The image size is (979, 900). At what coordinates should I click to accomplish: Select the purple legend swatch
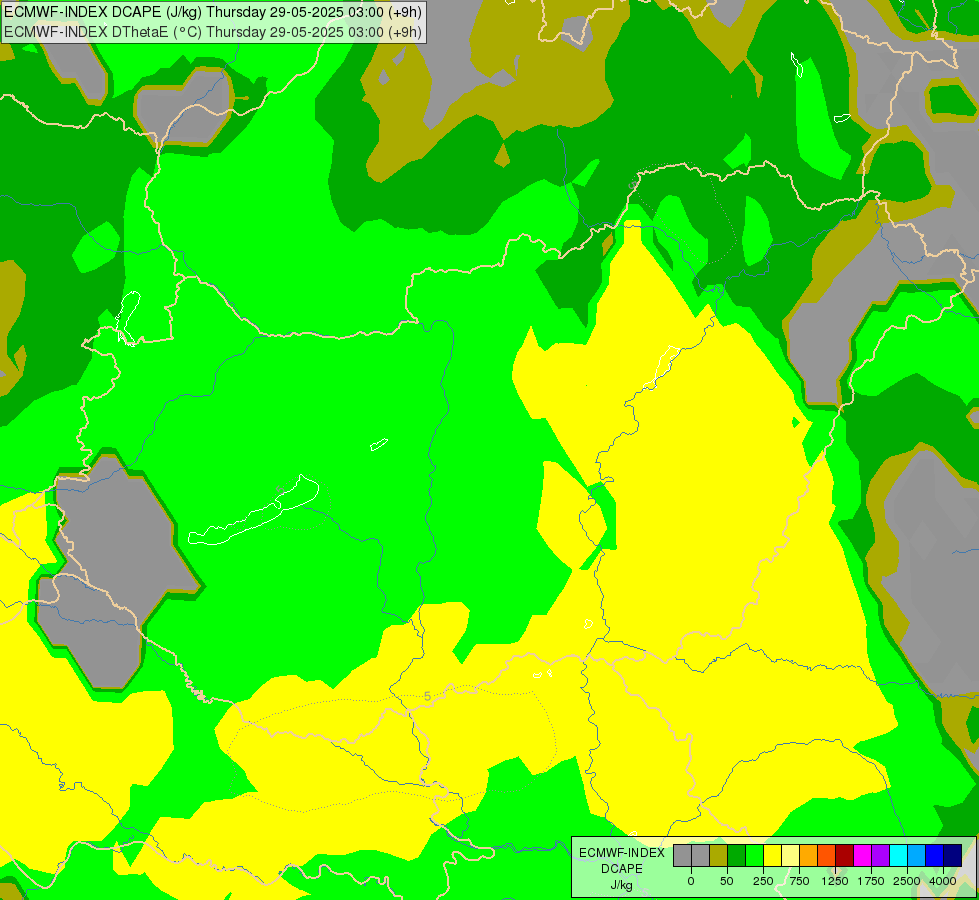881,856
